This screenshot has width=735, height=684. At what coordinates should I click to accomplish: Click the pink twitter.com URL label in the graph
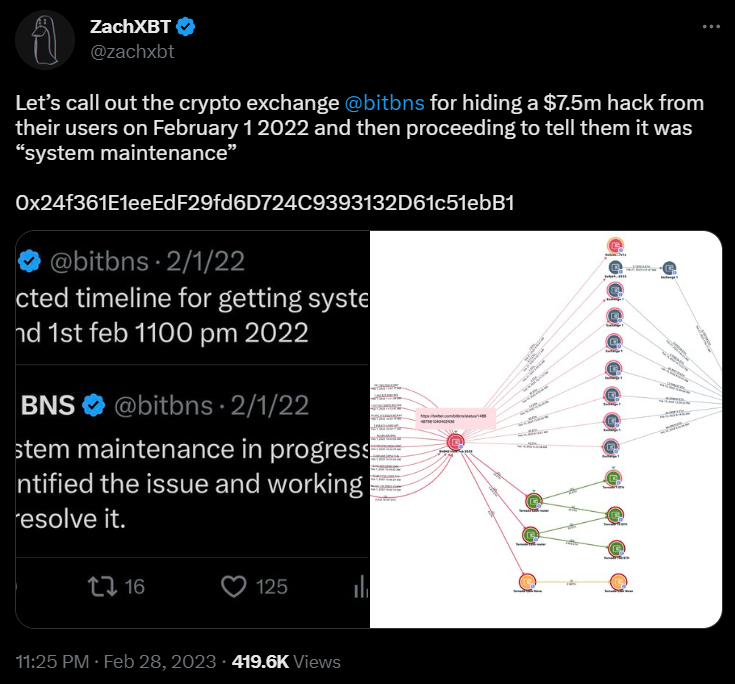point(456,418)
